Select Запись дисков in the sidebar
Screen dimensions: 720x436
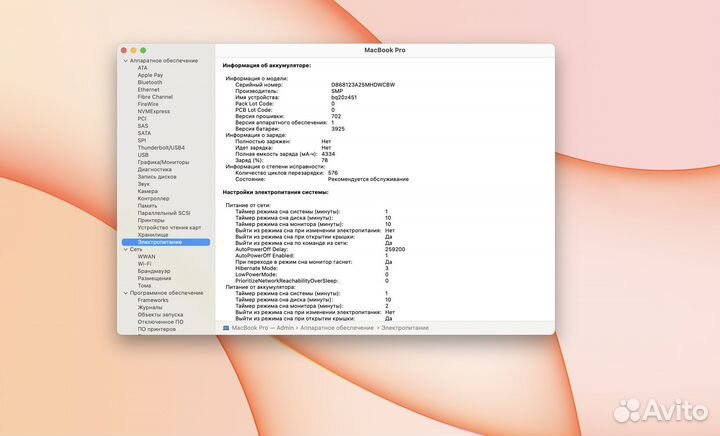pos(157,177)
